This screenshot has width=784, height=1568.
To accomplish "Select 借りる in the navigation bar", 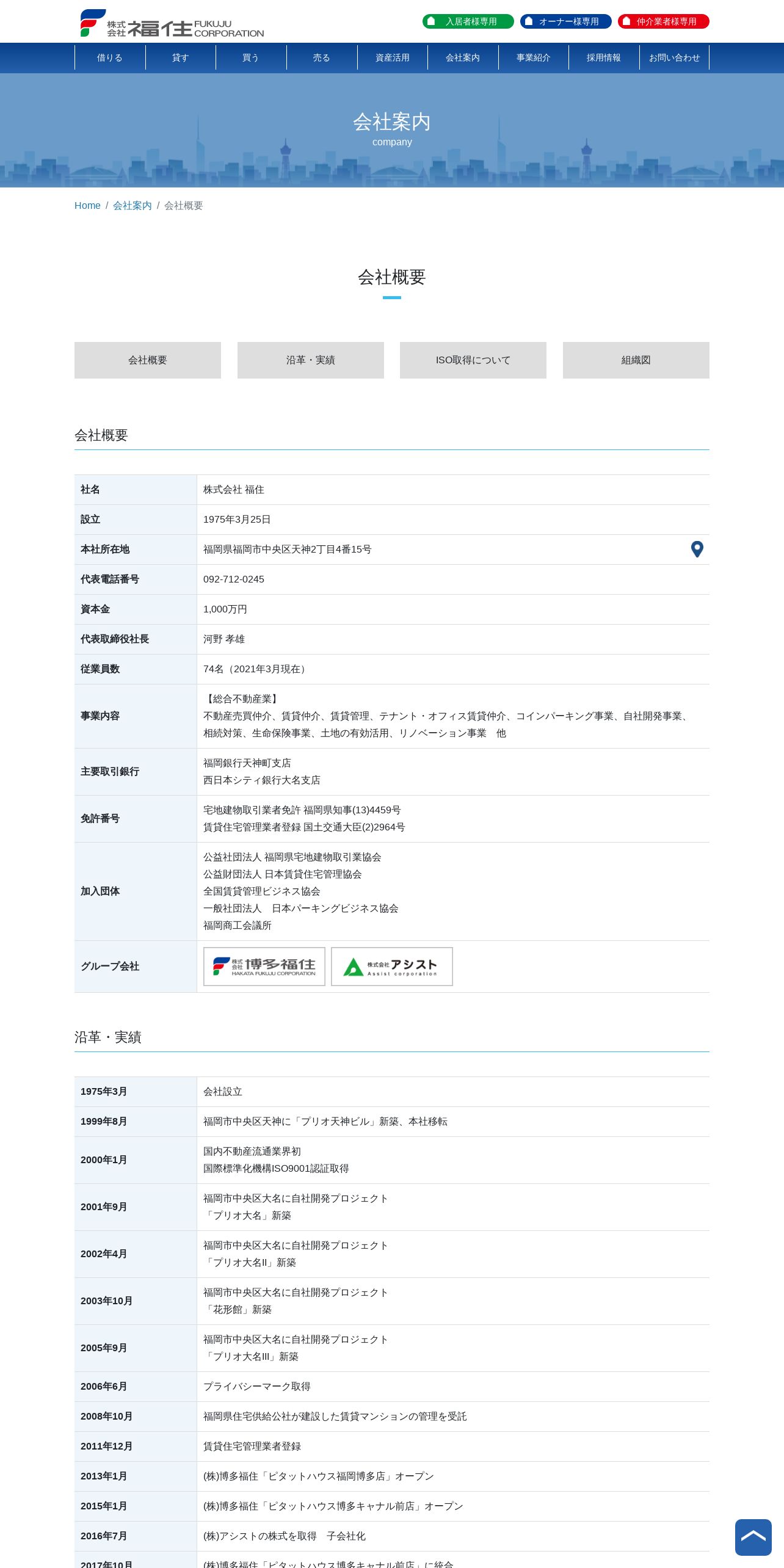I will tap(110, 57).
